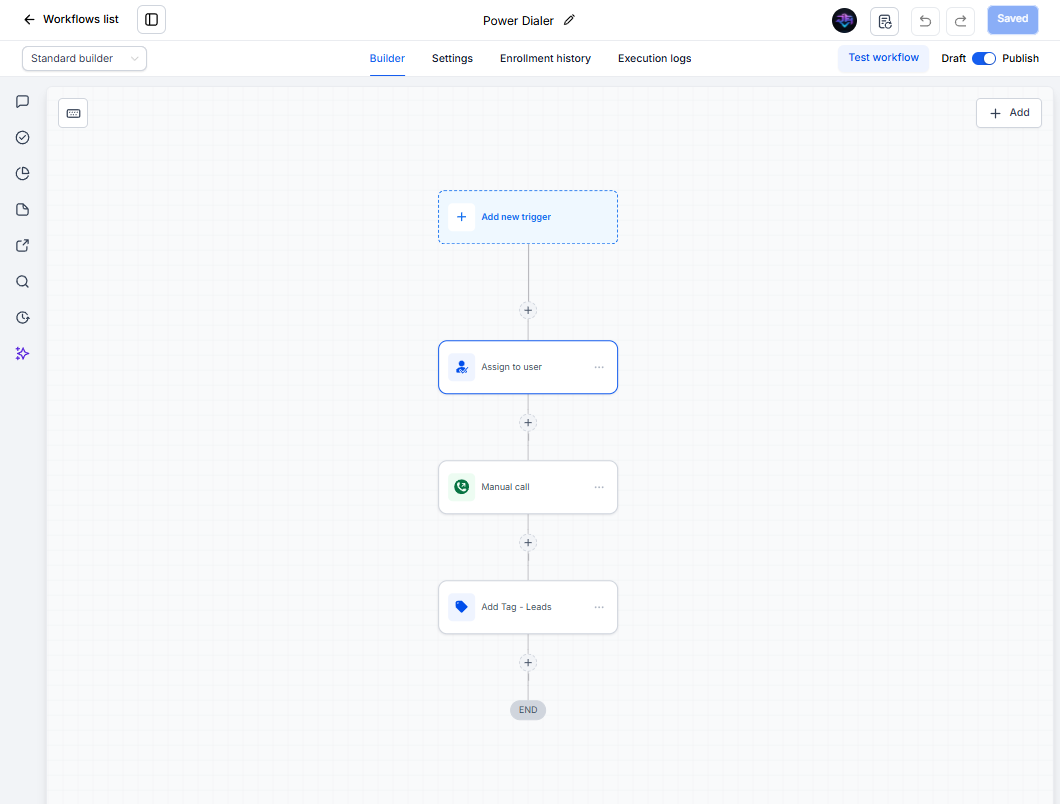The height and width of the screenshot is (804, 1060).
Task: Click the search magnifier sidebar icon
Action: pos(22,281)
